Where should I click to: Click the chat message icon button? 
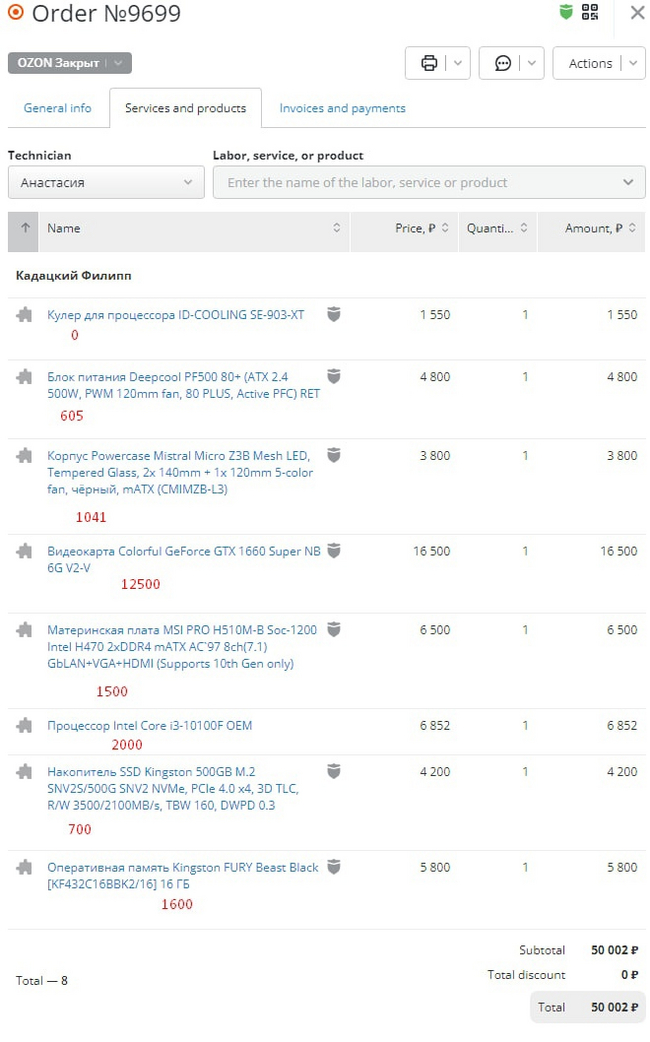click(503, 63)
